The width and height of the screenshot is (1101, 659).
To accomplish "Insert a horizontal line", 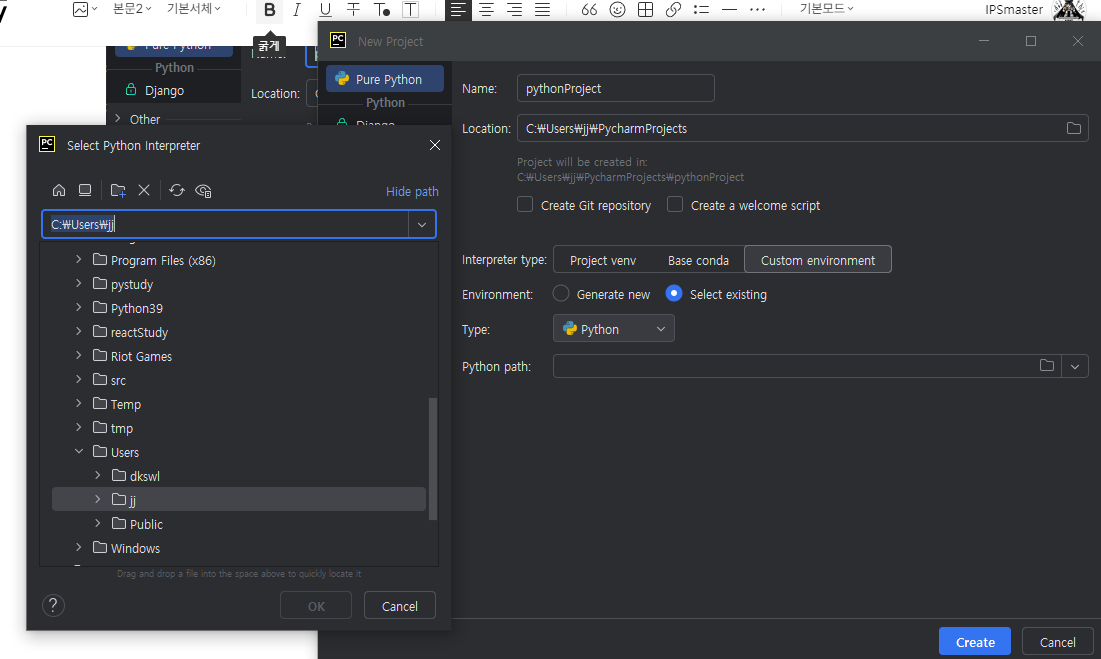I will pos(730,10).
